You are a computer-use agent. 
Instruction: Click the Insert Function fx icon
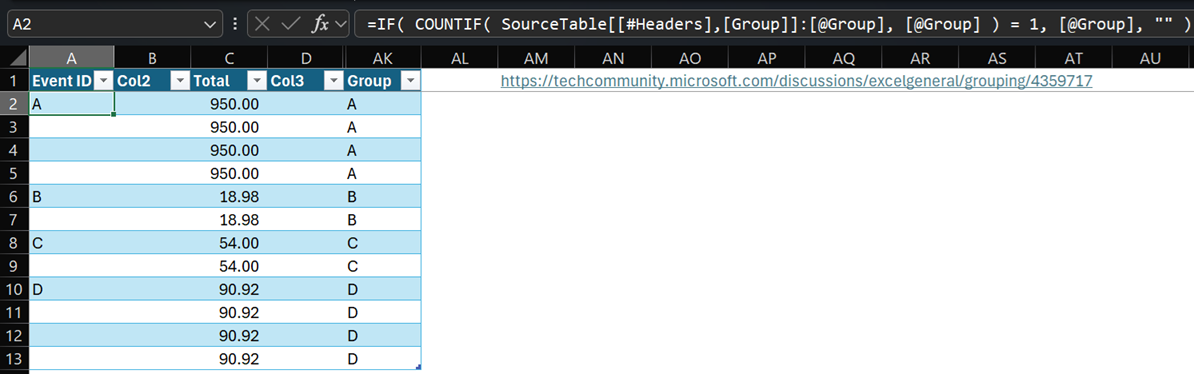tap(321, 24)
